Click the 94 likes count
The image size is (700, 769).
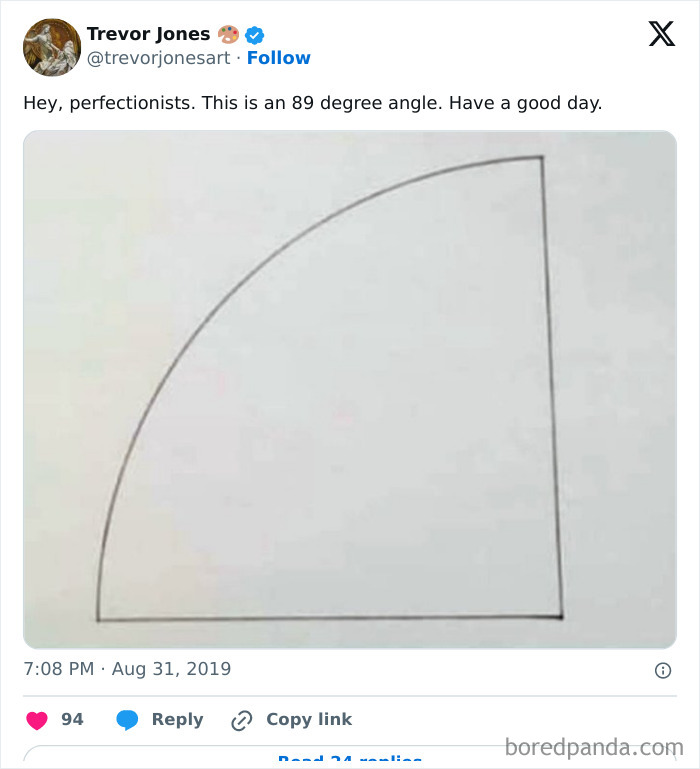(x=72, y=720)
